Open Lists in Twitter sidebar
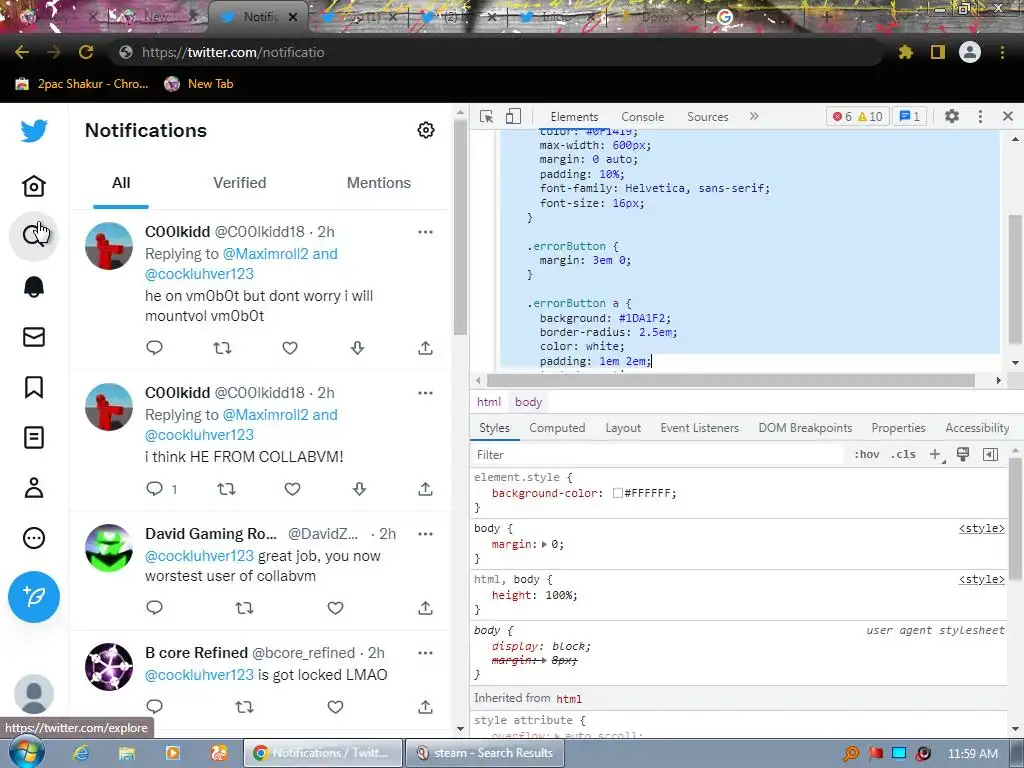 [x=34, y=438]
